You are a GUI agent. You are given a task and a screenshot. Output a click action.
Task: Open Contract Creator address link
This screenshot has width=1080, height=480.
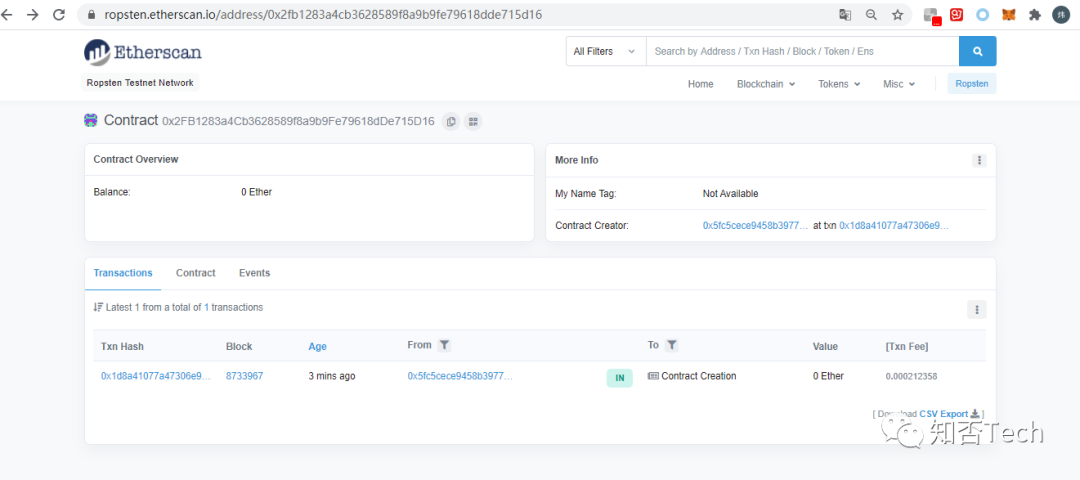point(756,226)
